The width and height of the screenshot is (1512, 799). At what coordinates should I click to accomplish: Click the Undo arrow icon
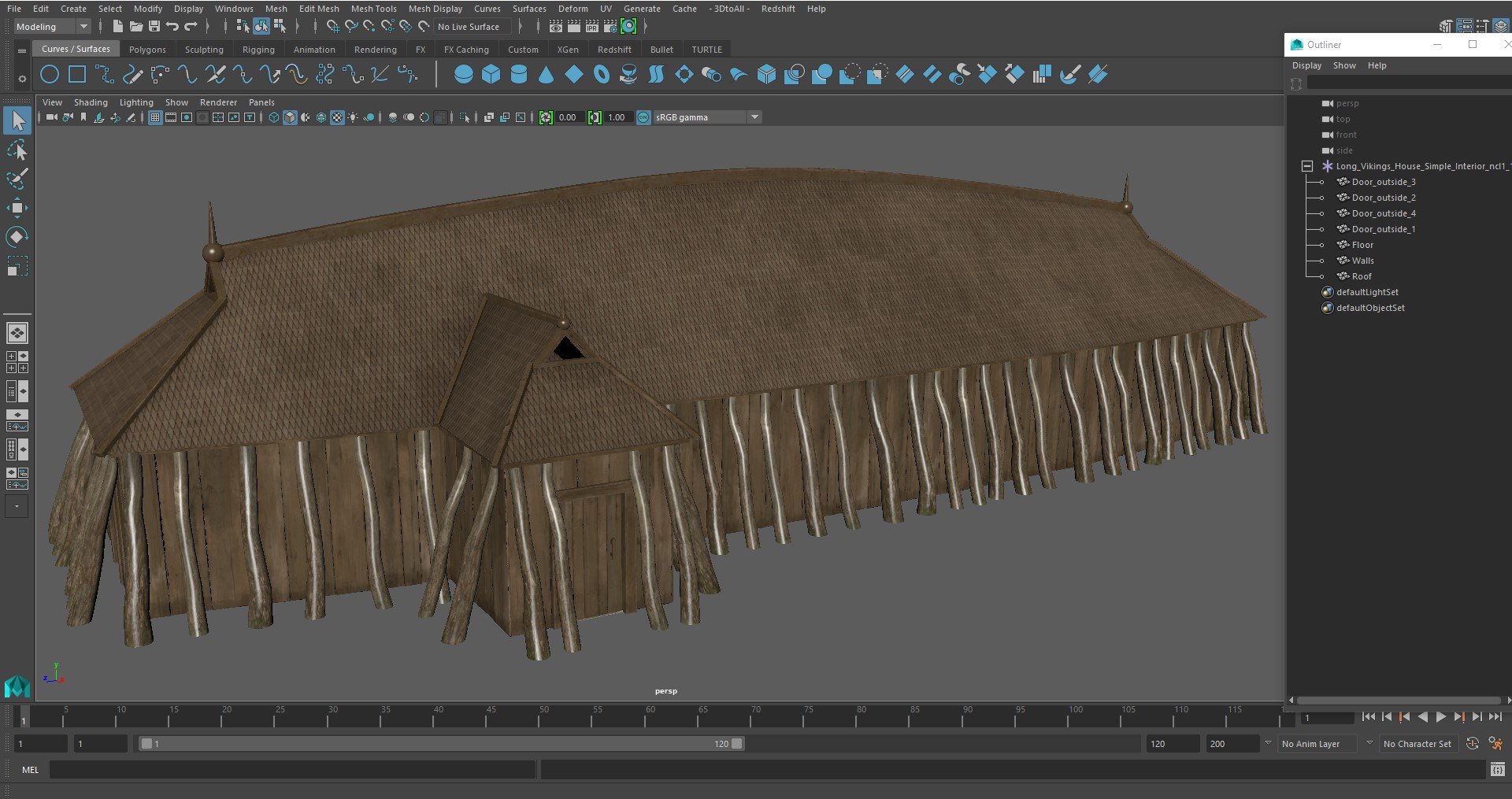pos(172,27)
